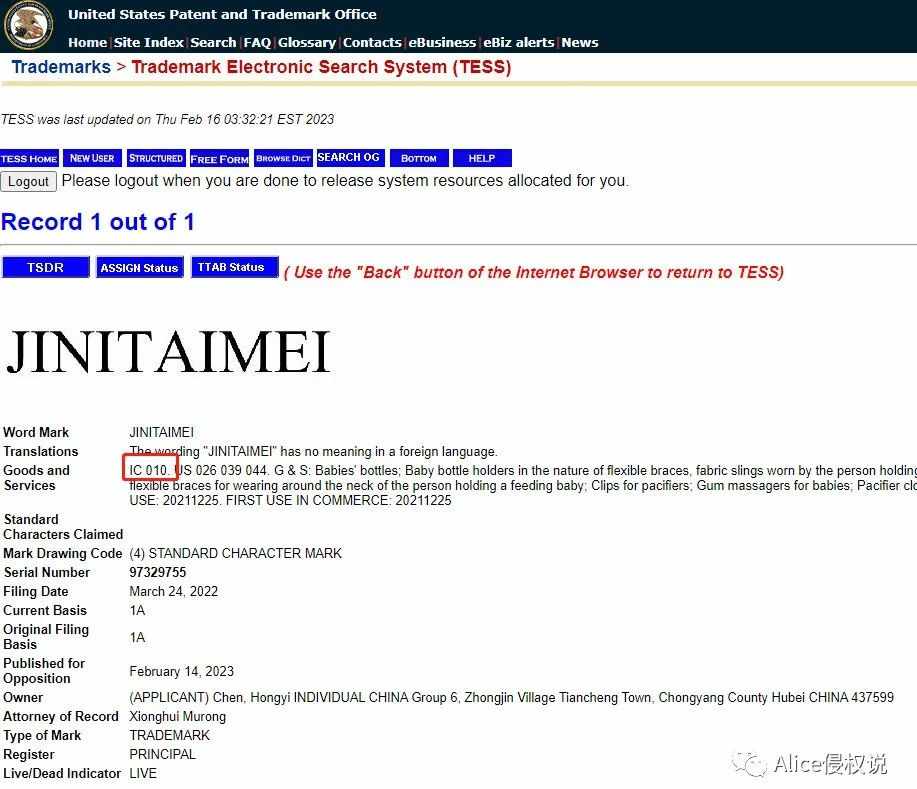Open the ASSIGN Status button
Viewport: 917px width, 789px height.
click(139, 267)
